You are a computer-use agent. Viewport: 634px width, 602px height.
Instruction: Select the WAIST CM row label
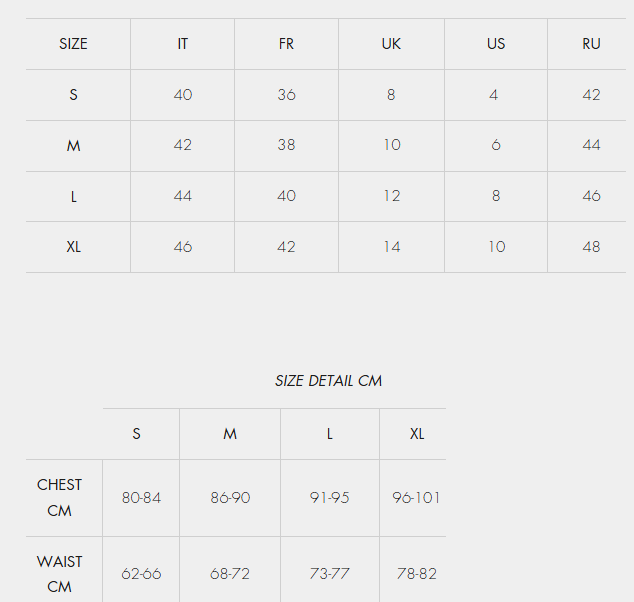60,574
